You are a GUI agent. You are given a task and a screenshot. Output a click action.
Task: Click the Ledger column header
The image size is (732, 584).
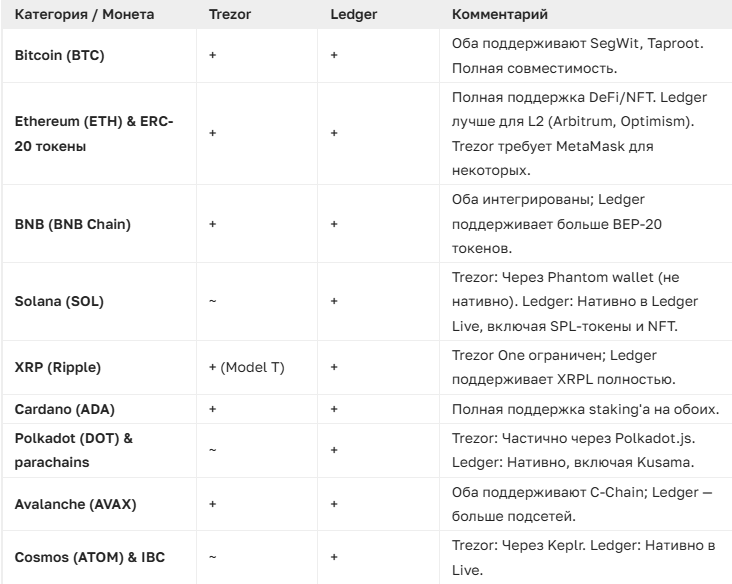[350, 17]
